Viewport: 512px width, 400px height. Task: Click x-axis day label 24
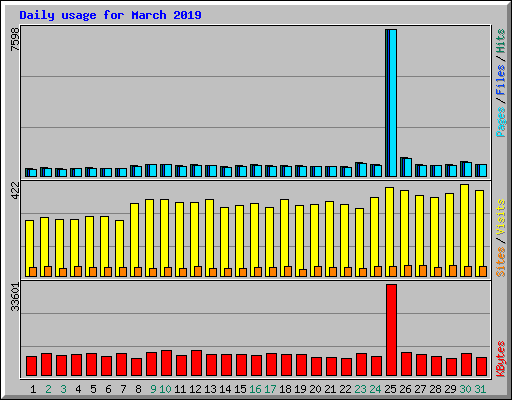375,389
